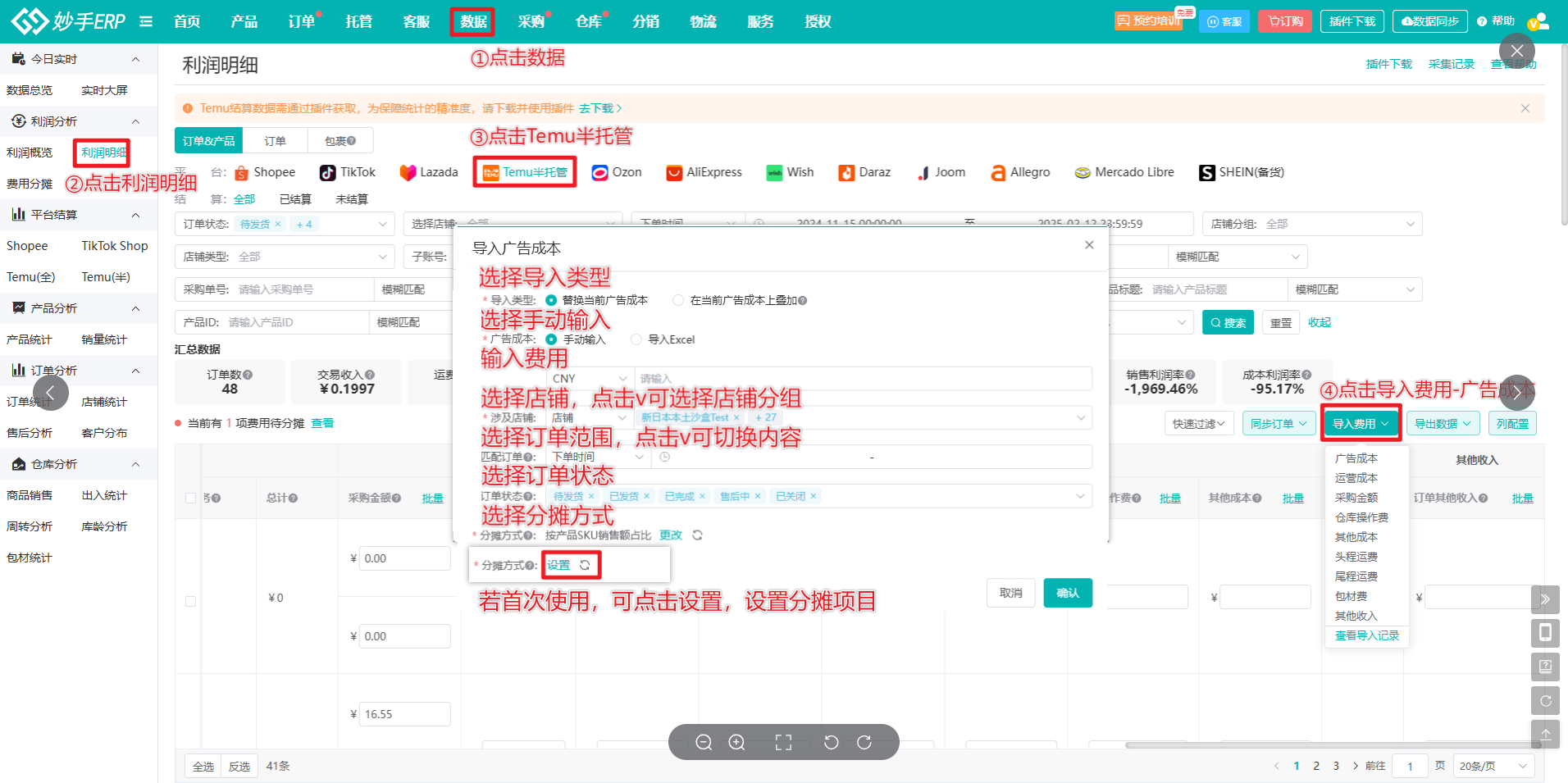1568x783 pixels.
Task: Select 在当前广告成本上叠加 radio option
Action: [678, 300]
